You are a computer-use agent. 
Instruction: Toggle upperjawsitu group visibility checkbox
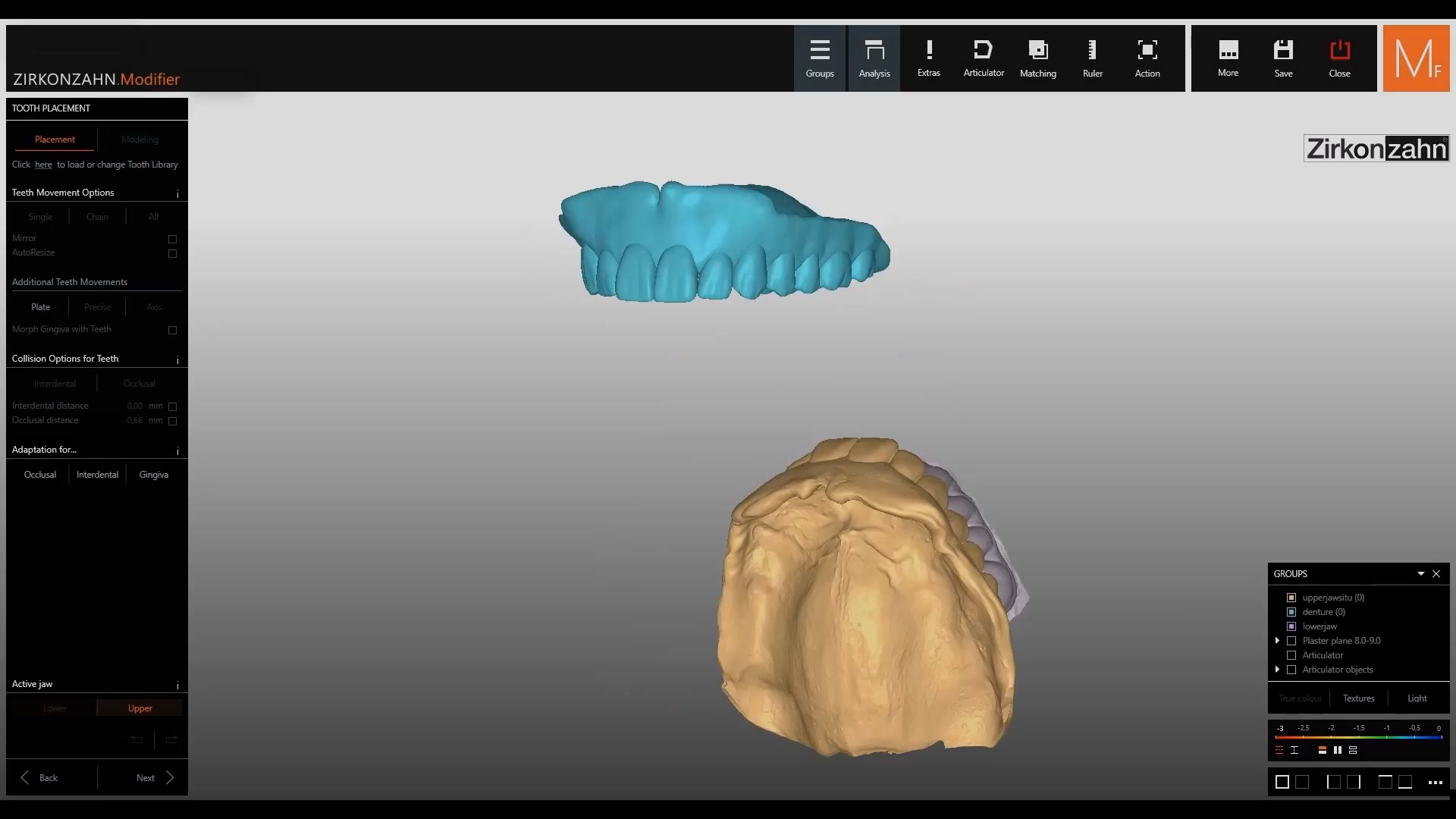coord(1291,598)
